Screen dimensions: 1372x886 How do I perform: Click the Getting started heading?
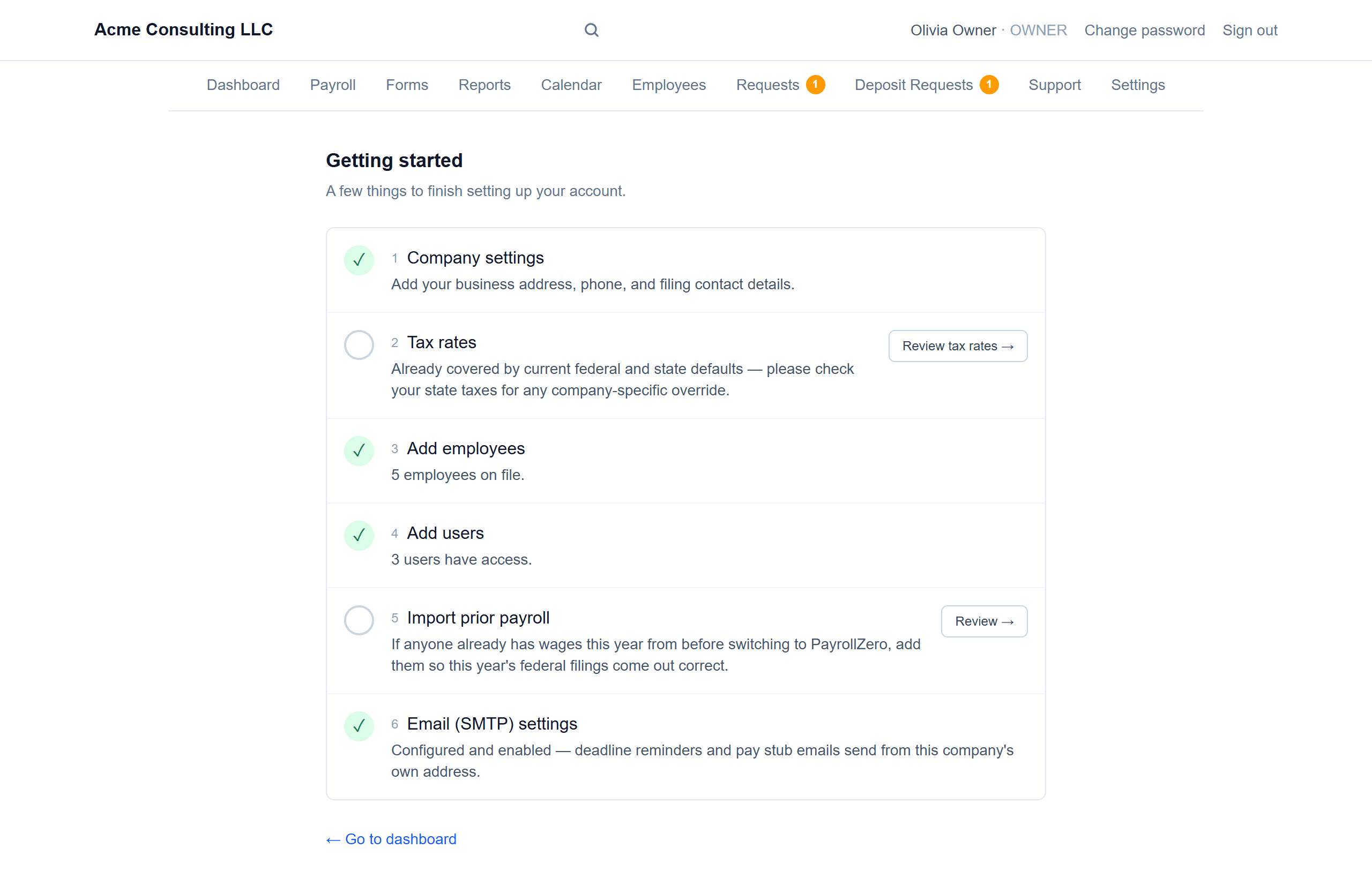coord(394,160)
